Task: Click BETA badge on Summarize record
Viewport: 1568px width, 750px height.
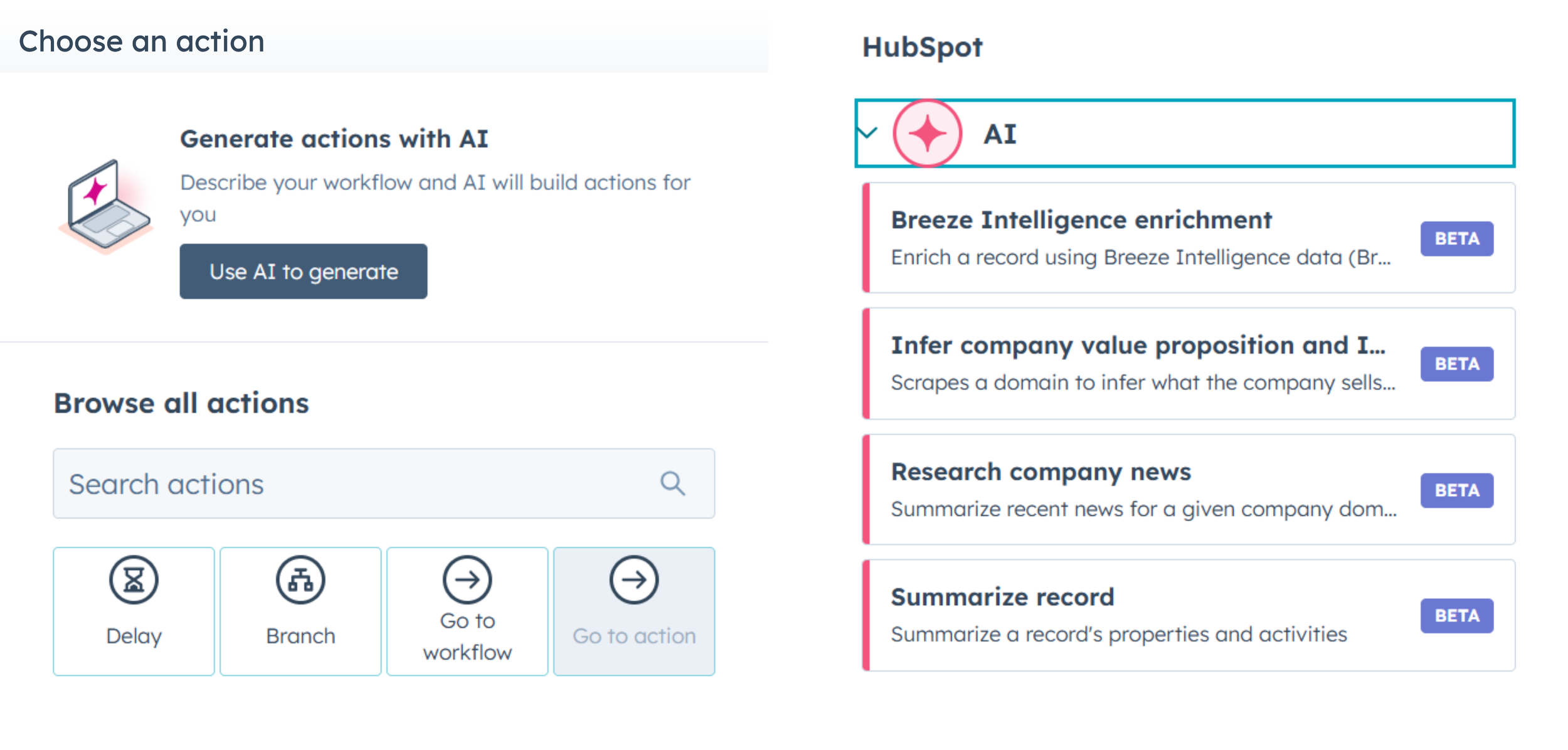Action: pyautogui.click(x=1457, y=616)
